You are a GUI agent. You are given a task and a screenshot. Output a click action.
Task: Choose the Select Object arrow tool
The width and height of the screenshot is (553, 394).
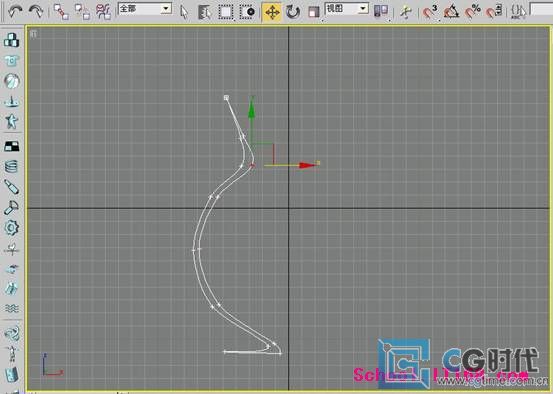pyautogui.click(x=184, y=12)
